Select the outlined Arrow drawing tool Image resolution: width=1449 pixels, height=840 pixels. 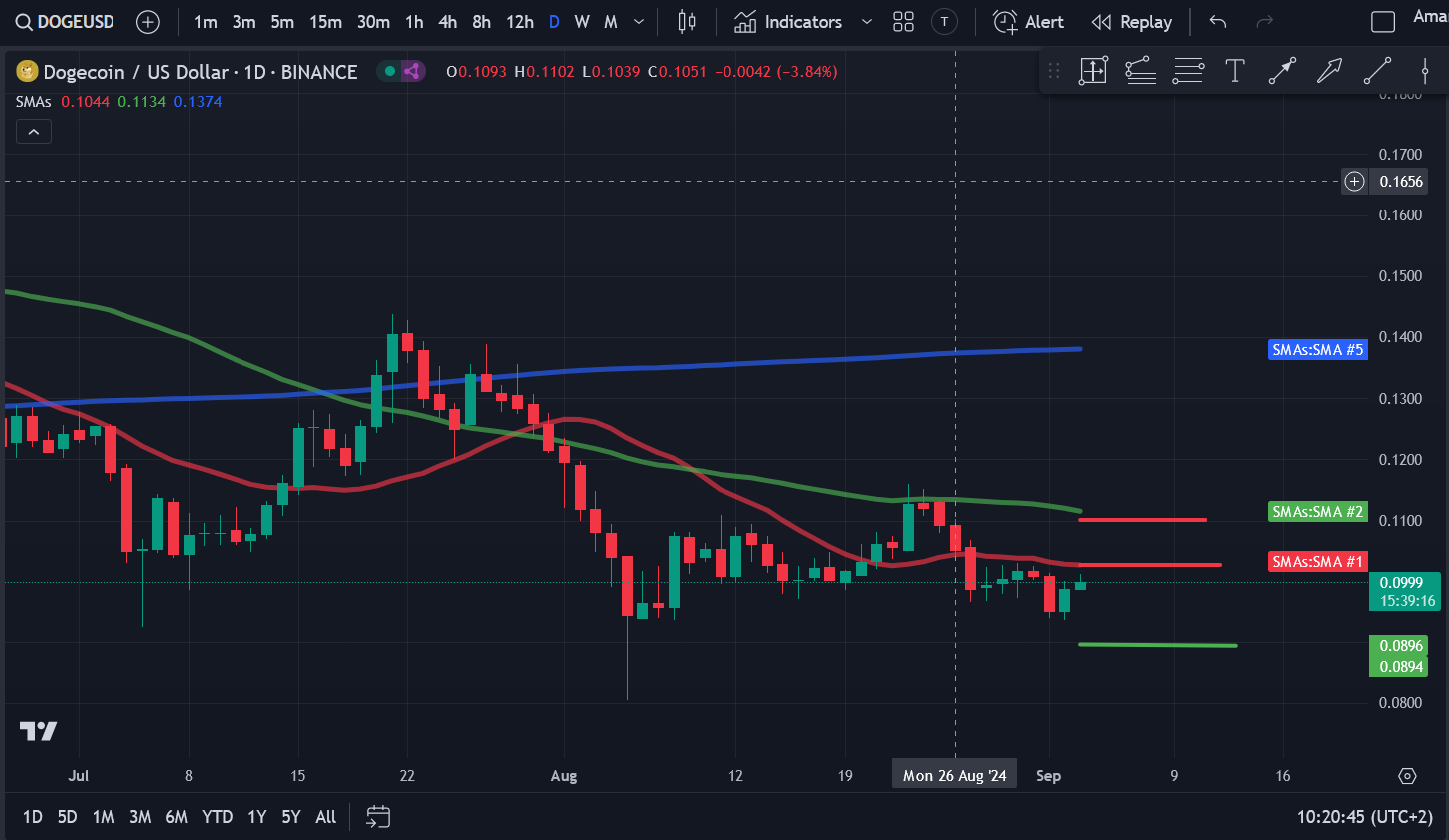(1329, 70)
